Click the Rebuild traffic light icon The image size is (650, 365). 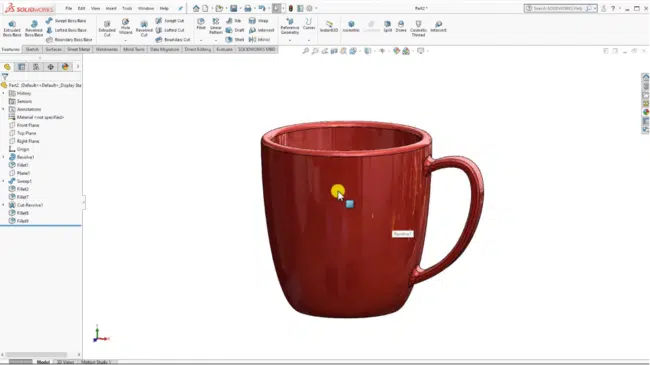(x=291, y=8)
